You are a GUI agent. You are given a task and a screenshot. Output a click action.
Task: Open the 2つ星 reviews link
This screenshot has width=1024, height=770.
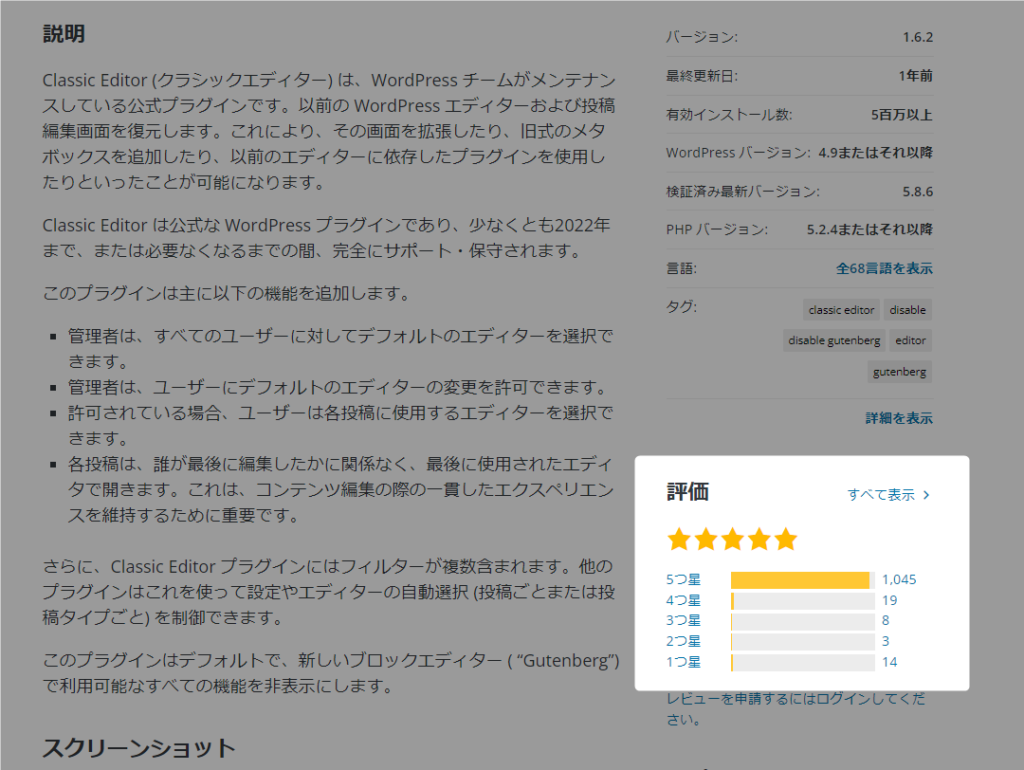[683, 642]
